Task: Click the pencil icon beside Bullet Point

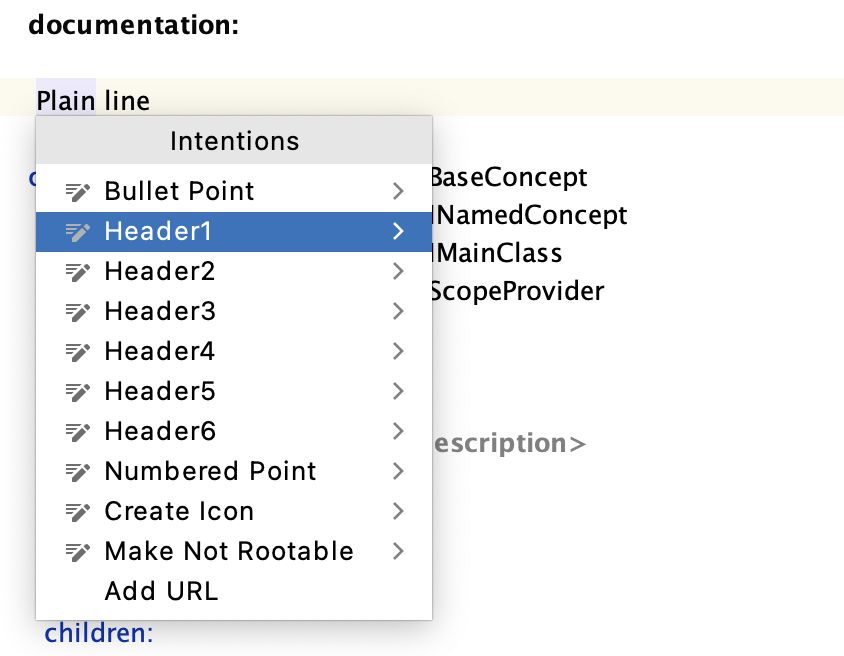Action: [79, 190]
